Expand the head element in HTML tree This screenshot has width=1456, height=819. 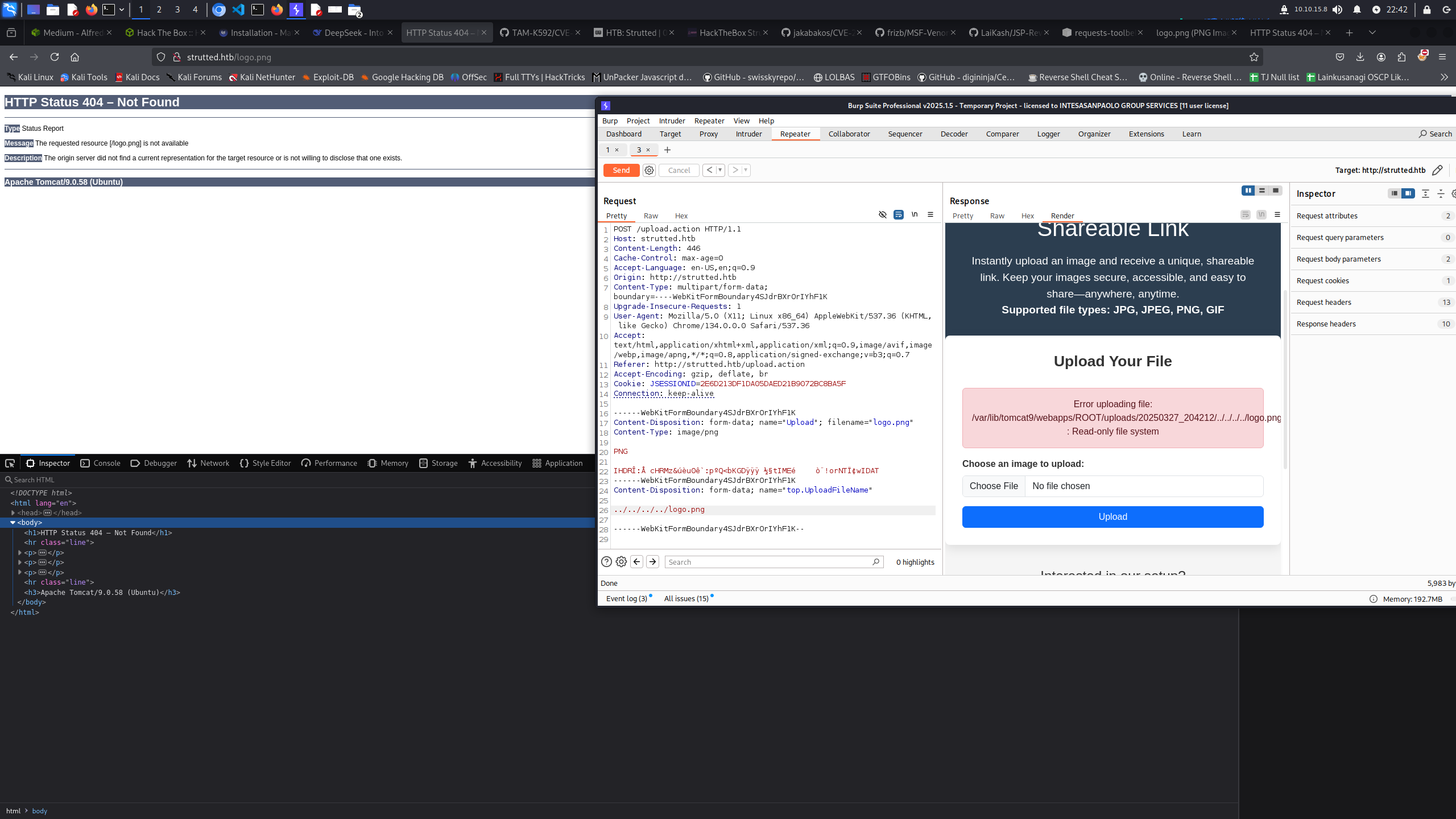[x=13, y=512]
